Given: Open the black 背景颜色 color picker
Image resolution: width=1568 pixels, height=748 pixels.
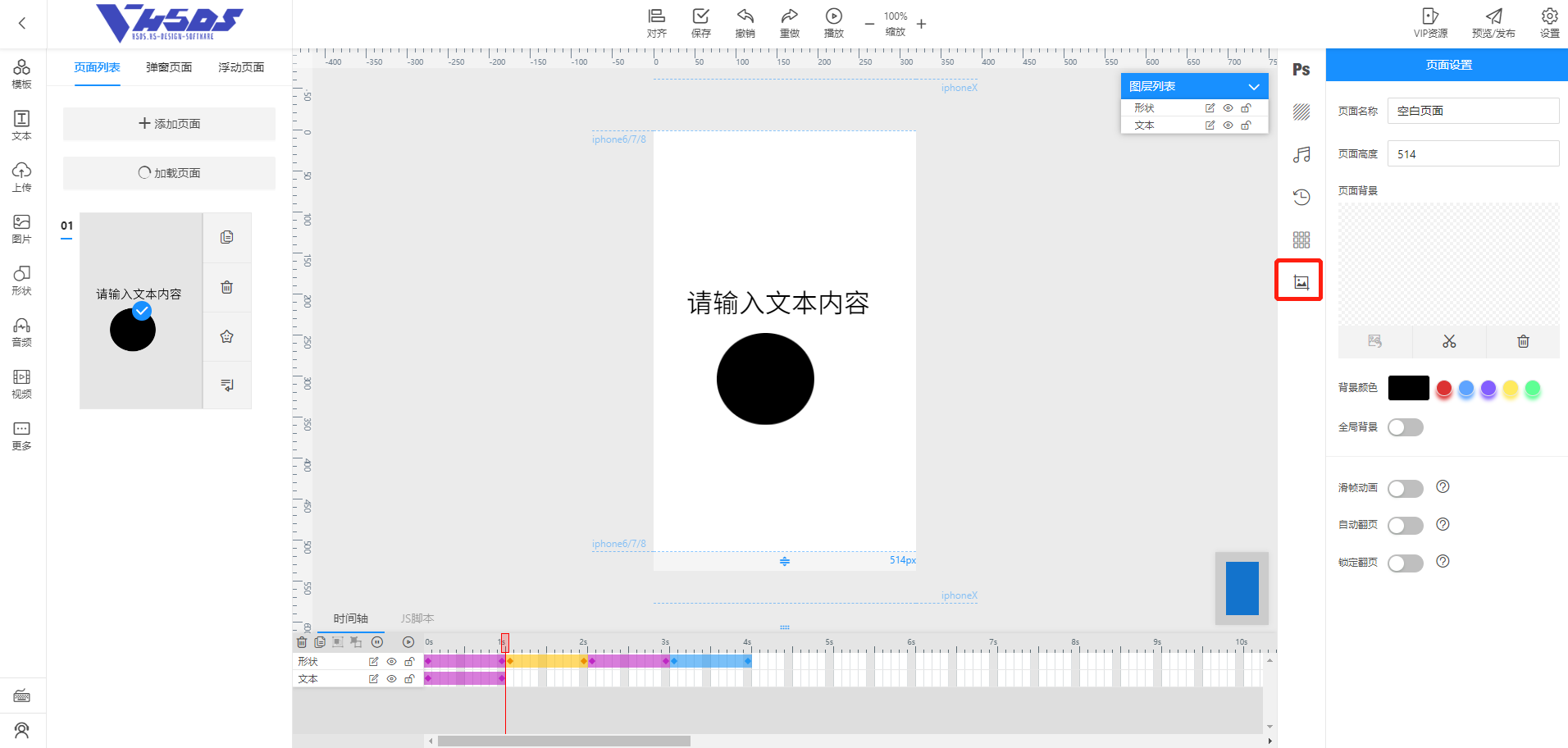Looking at the screenshot, I should click(x=1409, y=388).
